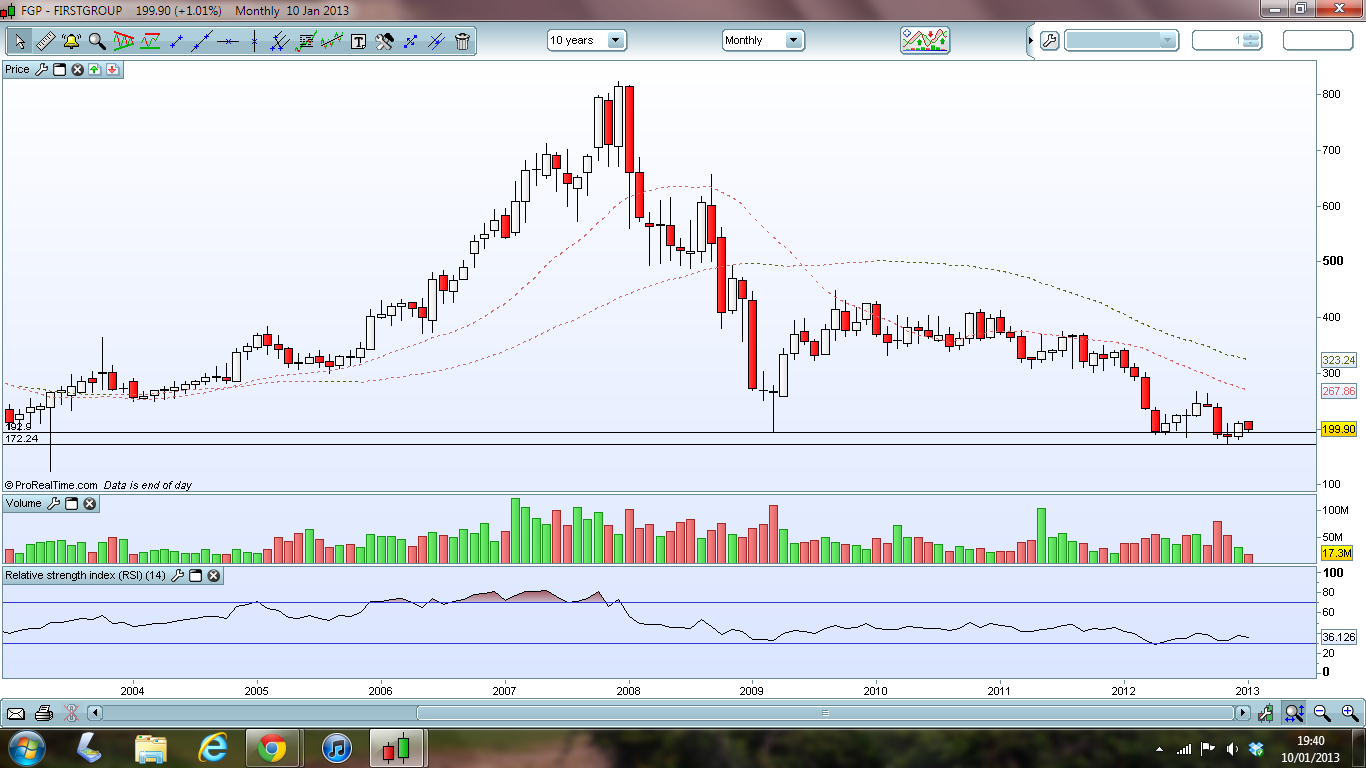Open Price panel wrench settings
This screenshot has height=768, width=1366.
tap(41, 70)
